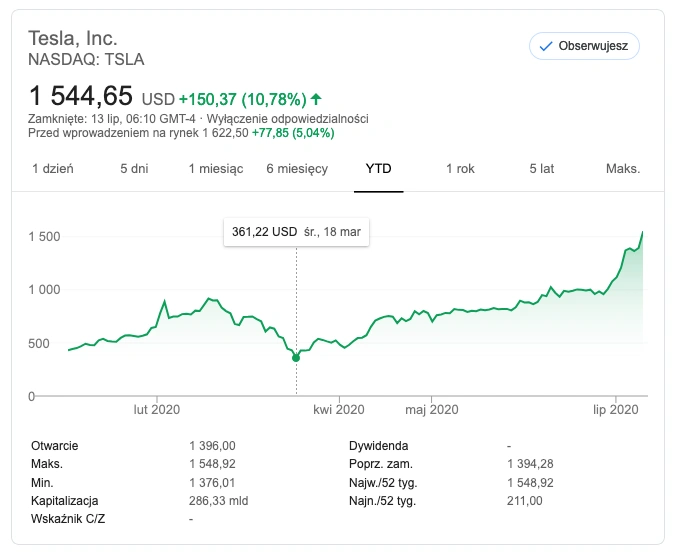The width and height of the screenshot is (673, 553).
Task: Switch to the 1 rok tab
Action: (x=460, y=169)
